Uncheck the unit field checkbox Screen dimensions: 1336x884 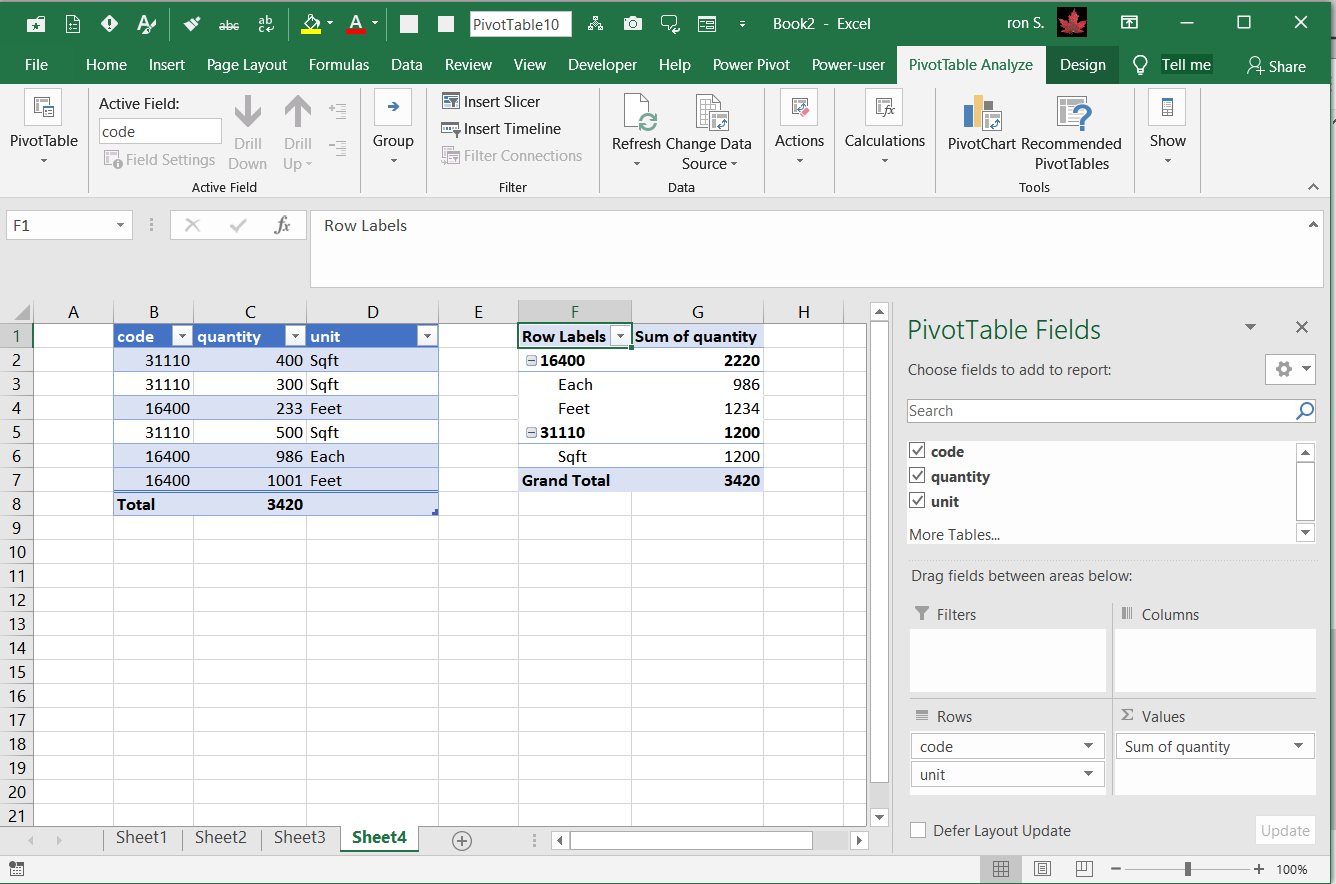tap(917, 501)
